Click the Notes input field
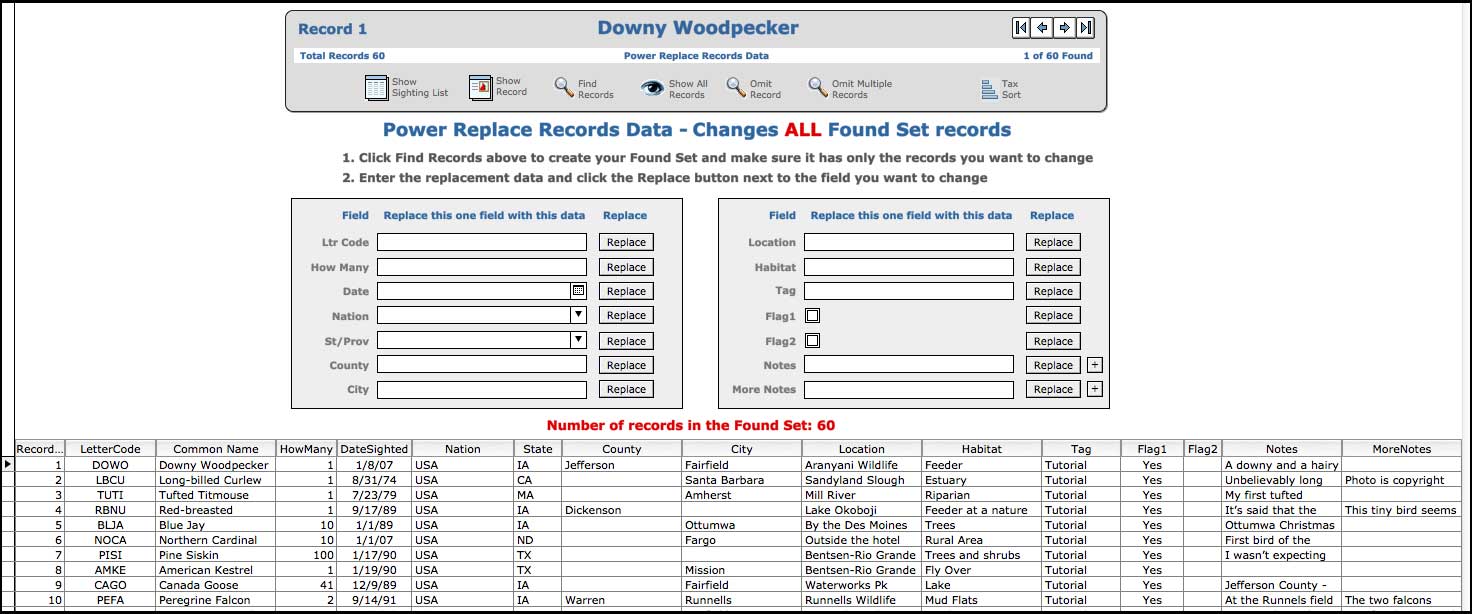The image size is (1472, 614). click(x=909, y=365)
